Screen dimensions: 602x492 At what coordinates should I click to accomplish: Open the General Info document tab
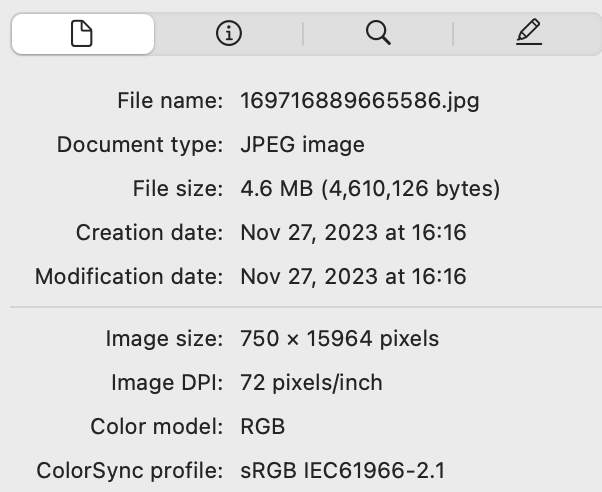point(82,34)
